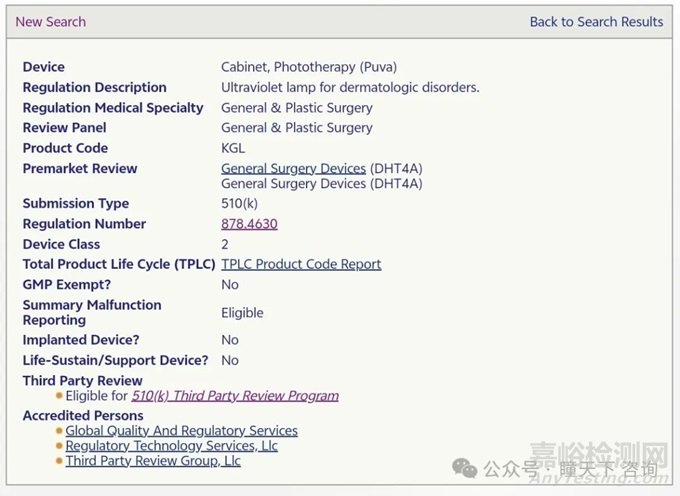This screenshot has height=496, width=680.
Task: Select the product code KGL text
Action: point(233,148)
